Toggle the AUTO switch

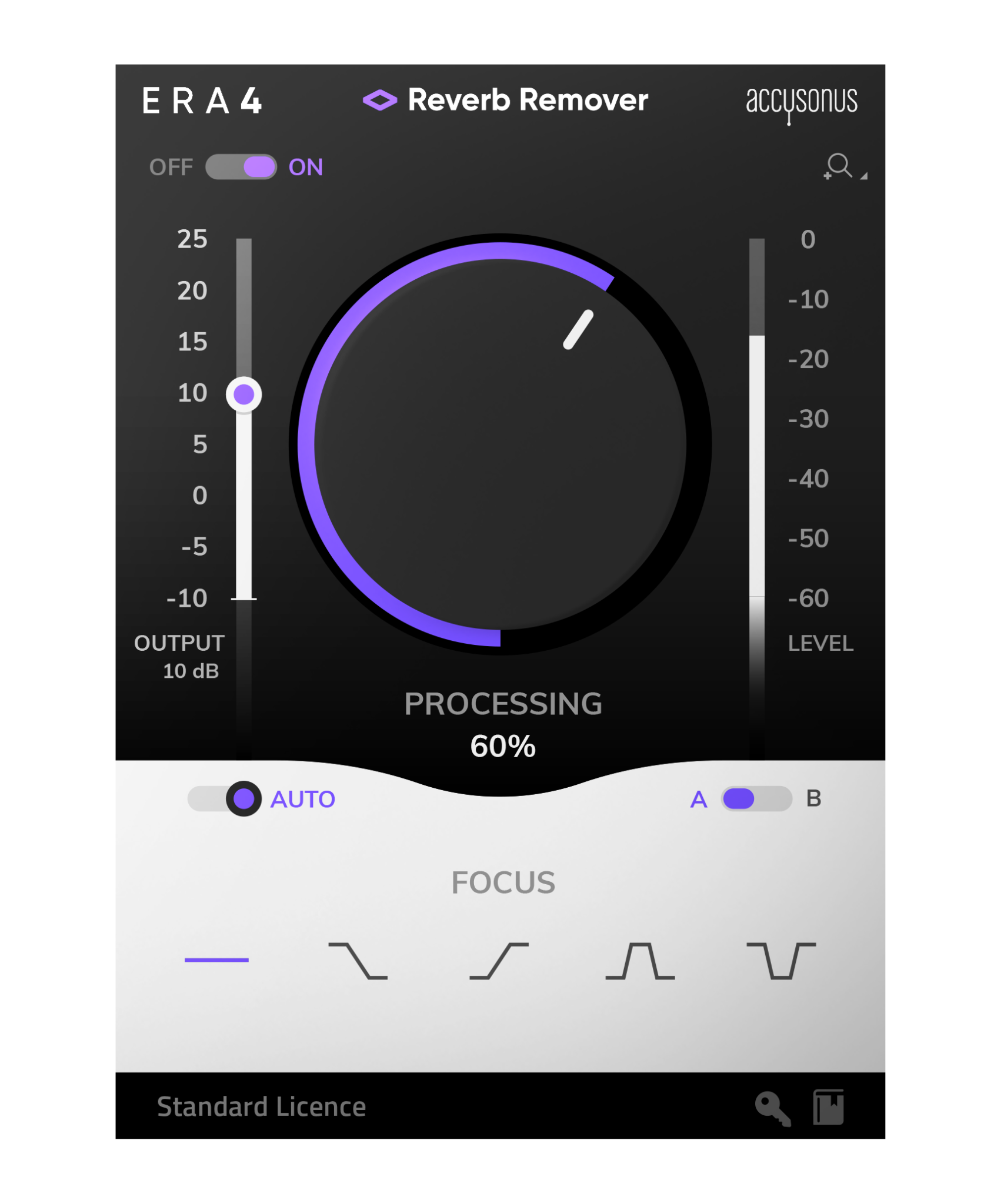[224, 798]
